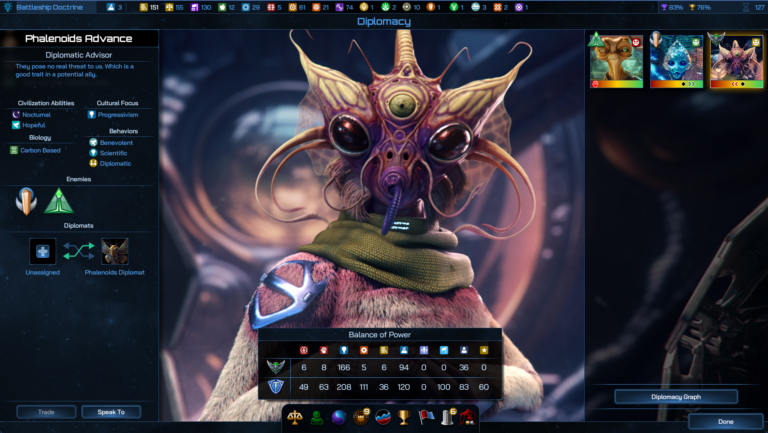Open the red tent market icon
768x433 pixels.
tap(467, 418)
